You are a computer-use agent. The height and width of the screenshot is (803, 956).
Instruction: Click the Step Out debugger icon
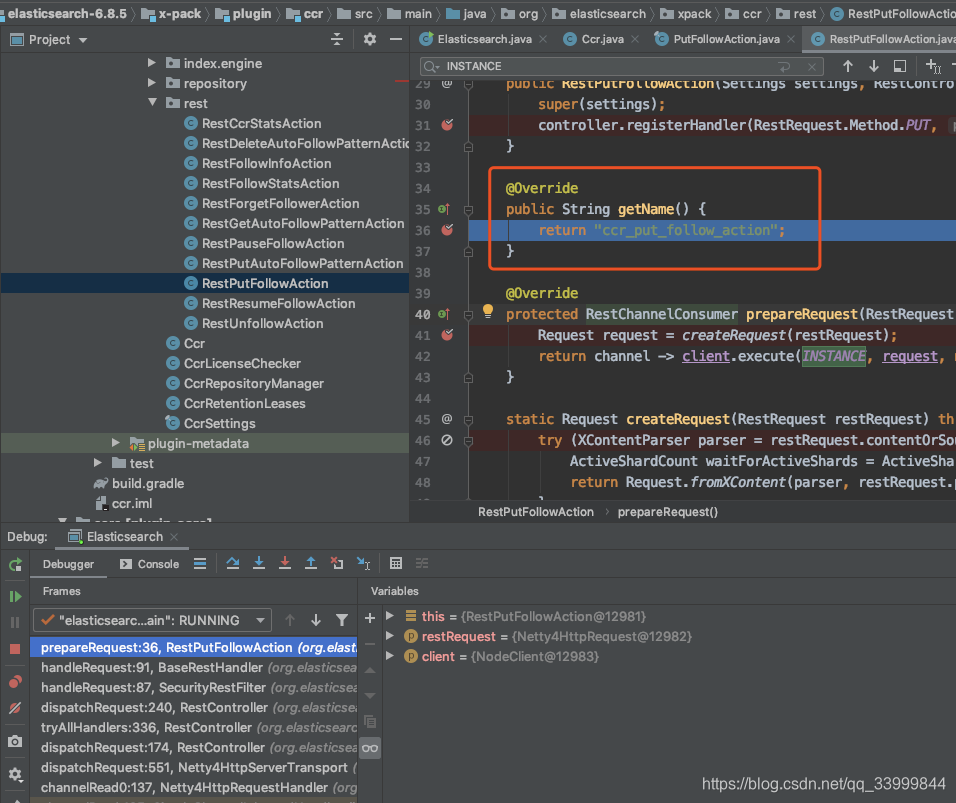pyautogui.click(x=311, y=564)
